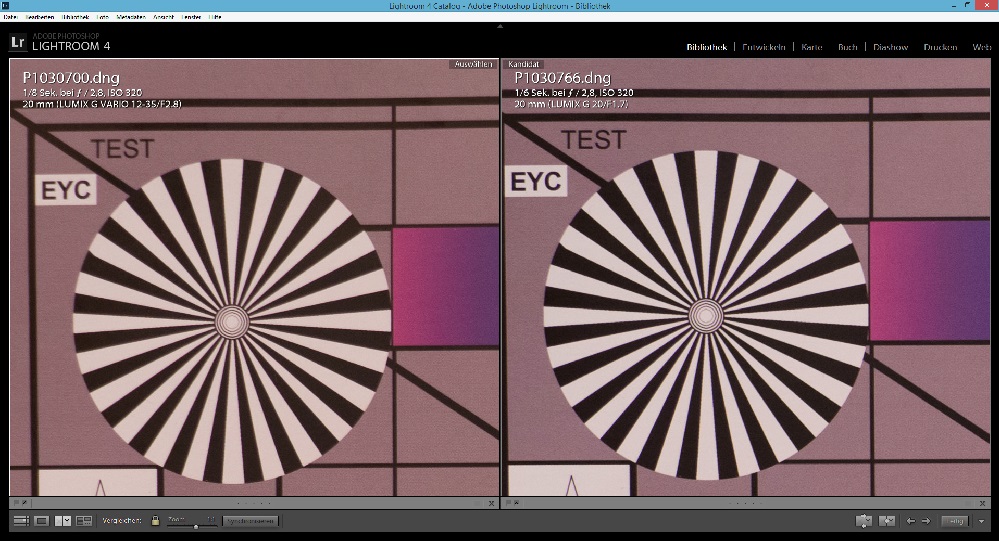Click the Swap images icon
The height and width of the screenshot is (541, 999).
coord(864,521)
